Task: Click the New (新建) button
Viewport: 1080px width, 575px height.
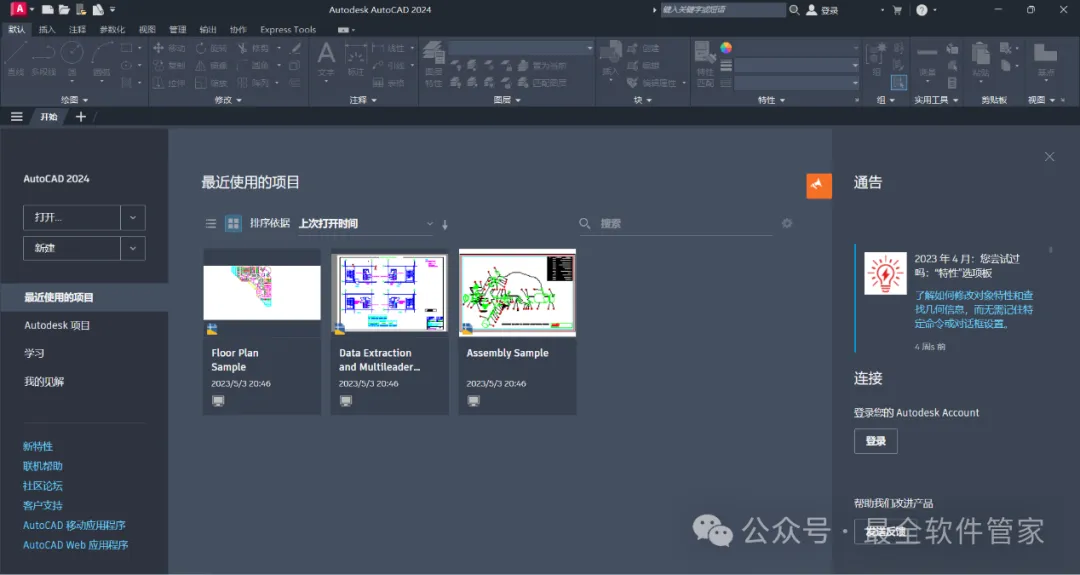Action: (x=72, y=248)
